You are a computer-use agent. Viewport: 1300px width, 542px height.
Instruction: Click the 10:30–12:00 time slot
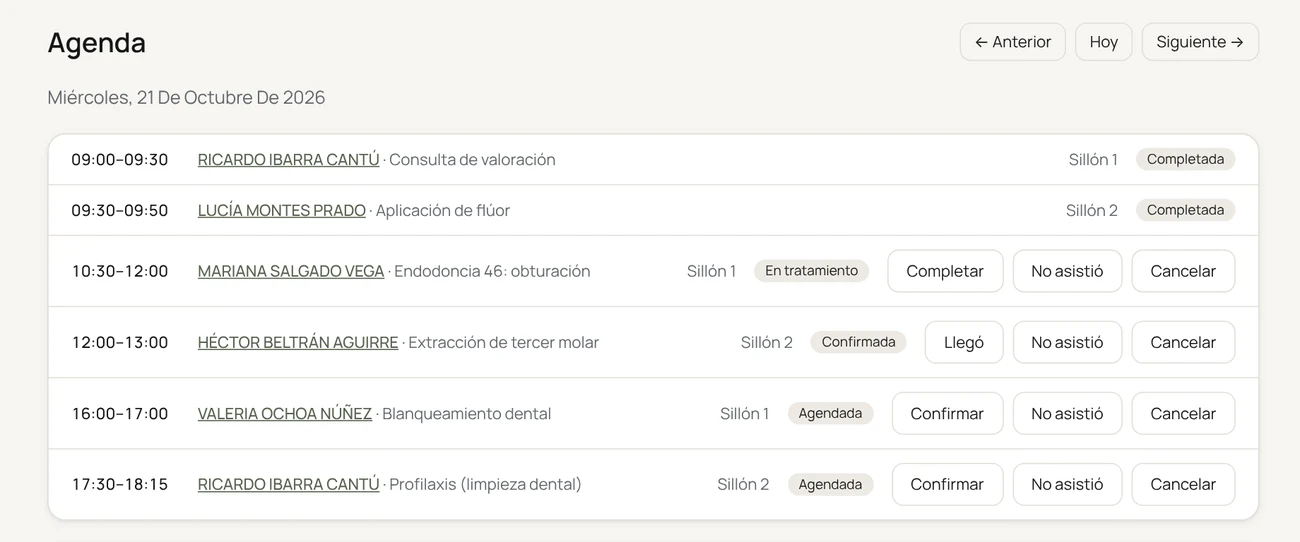click(120, 271)
